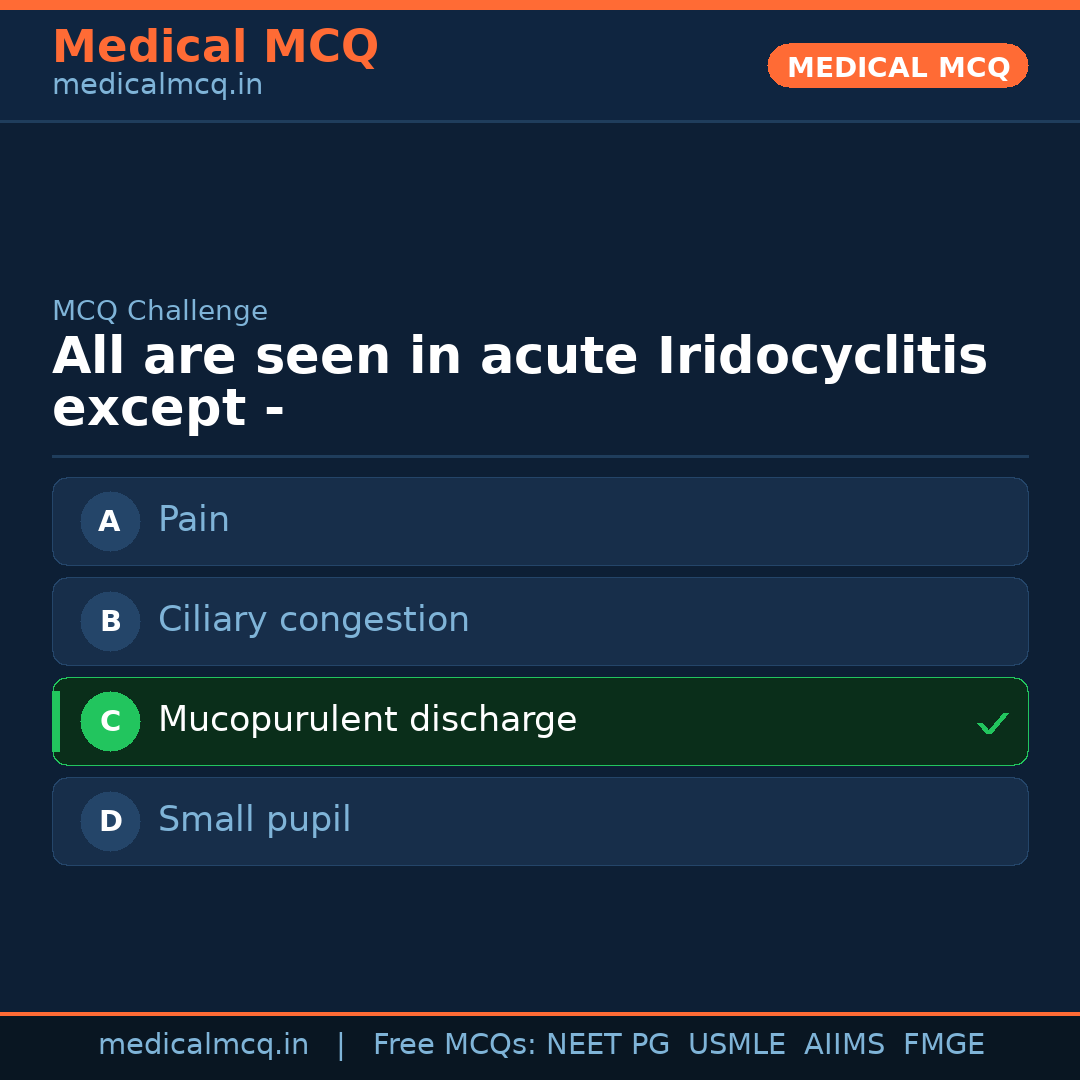
Task: Click the 'Free MCQs:' footer text
Action: (455, 1045)
